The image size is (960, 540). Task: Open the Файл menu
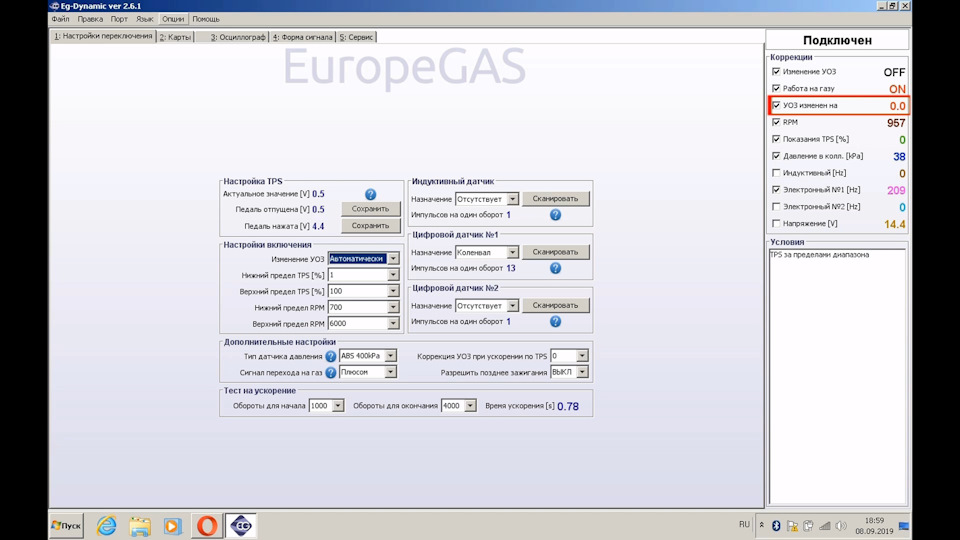tap(60, 19)
